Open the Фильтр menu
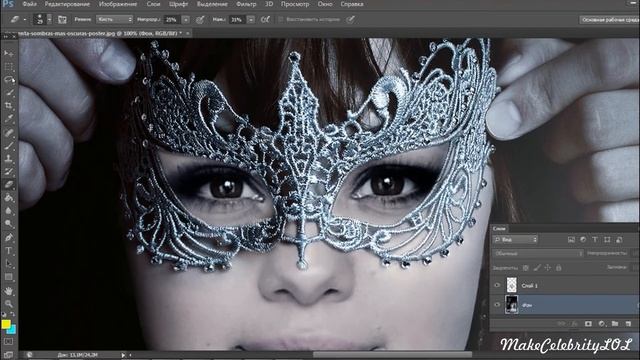 (x=246, y=4)
